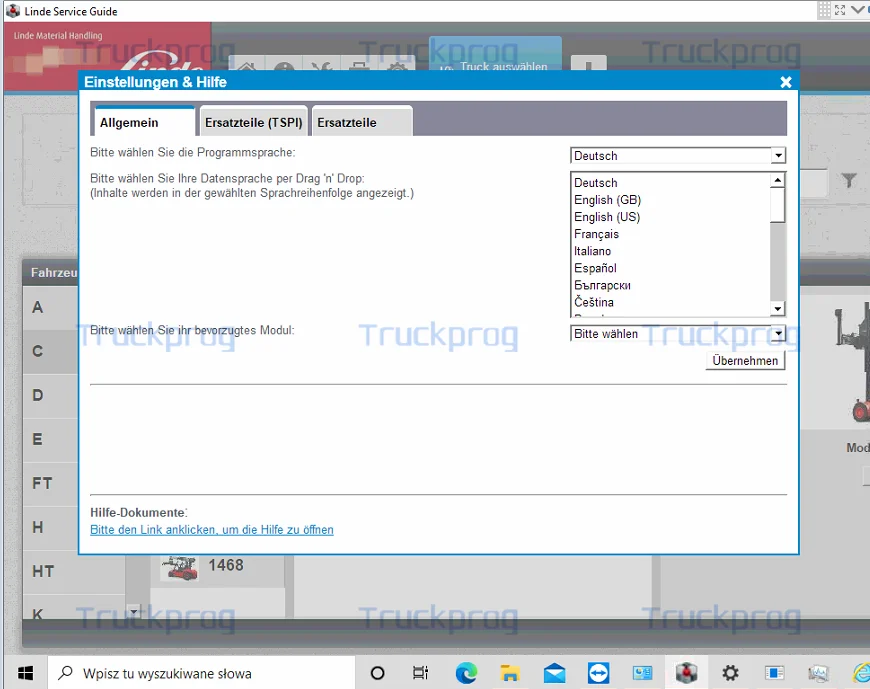The width and height of the screenshot is (870, 689).
Task: Click the taskbar search box
Action: tap(201, 673)
